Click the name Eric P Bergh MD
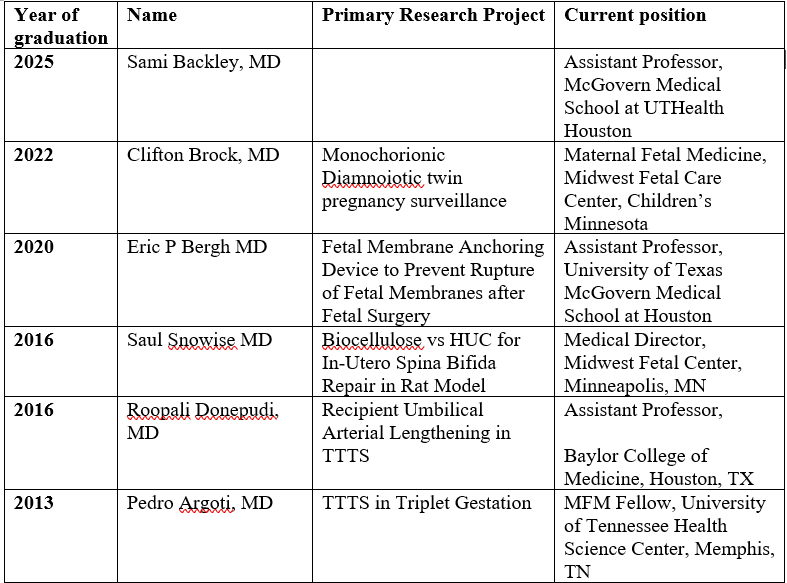The image size is (787, 583). [x=197, y=247]
